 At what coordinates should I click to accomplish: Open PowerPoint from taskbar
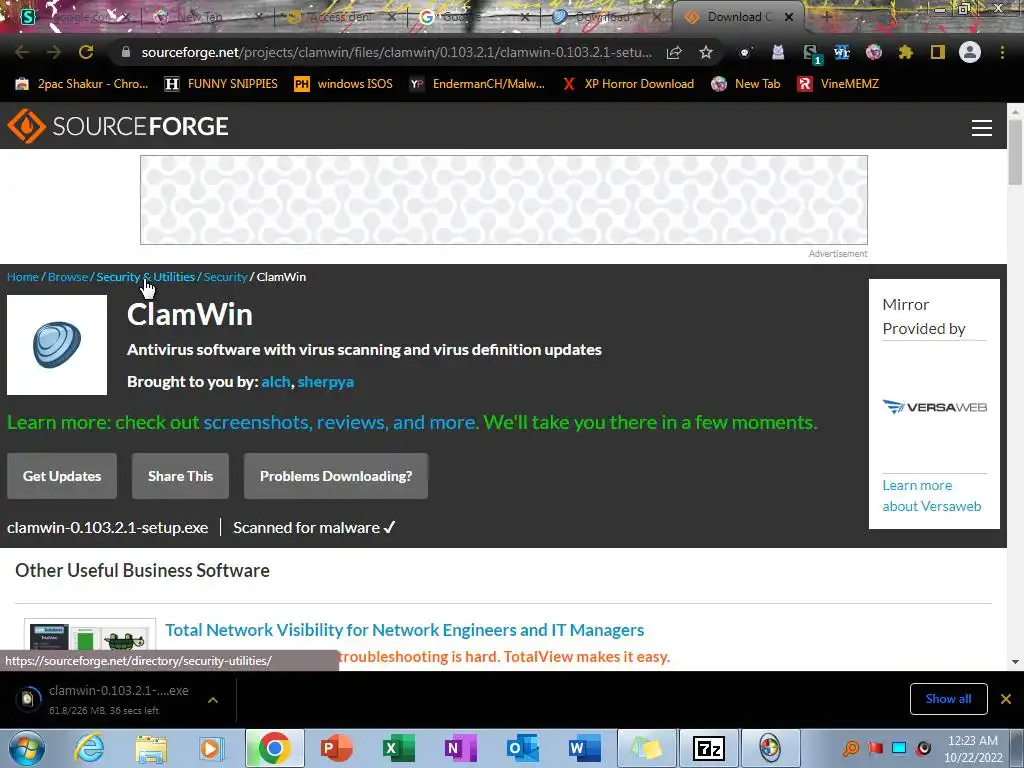pyautogui.click(x=336, y=748)
